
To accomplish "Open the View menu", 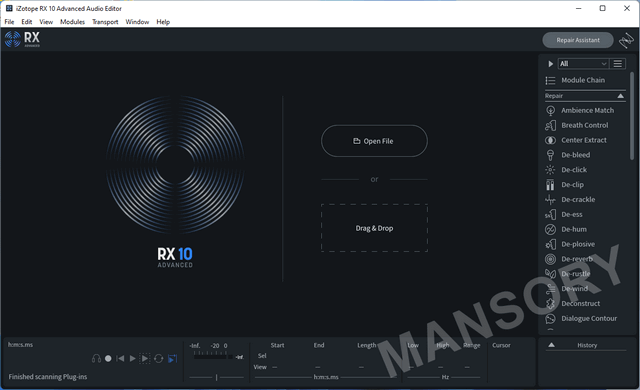I will [x=46, y=22].
